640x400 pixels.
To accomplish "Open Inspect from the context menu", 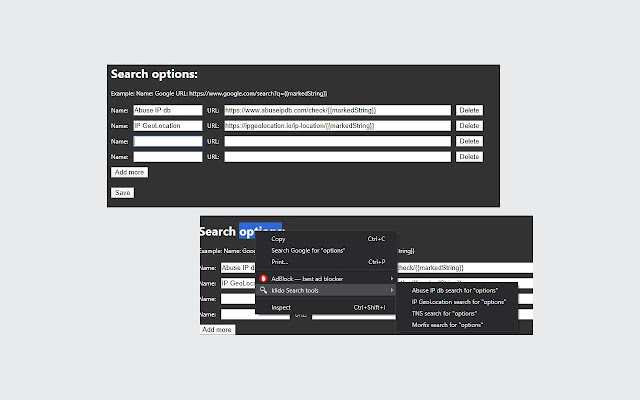I will pos(281,307).
